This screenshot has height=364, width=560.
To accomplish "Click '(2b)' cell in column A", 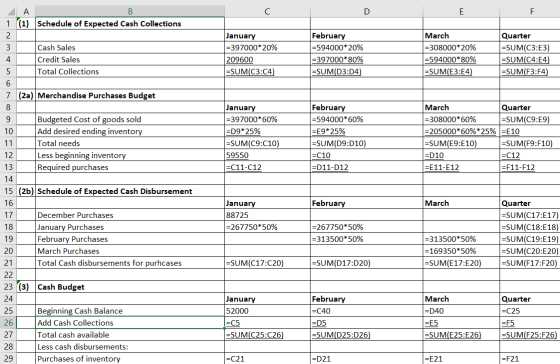I will [26, 191].
